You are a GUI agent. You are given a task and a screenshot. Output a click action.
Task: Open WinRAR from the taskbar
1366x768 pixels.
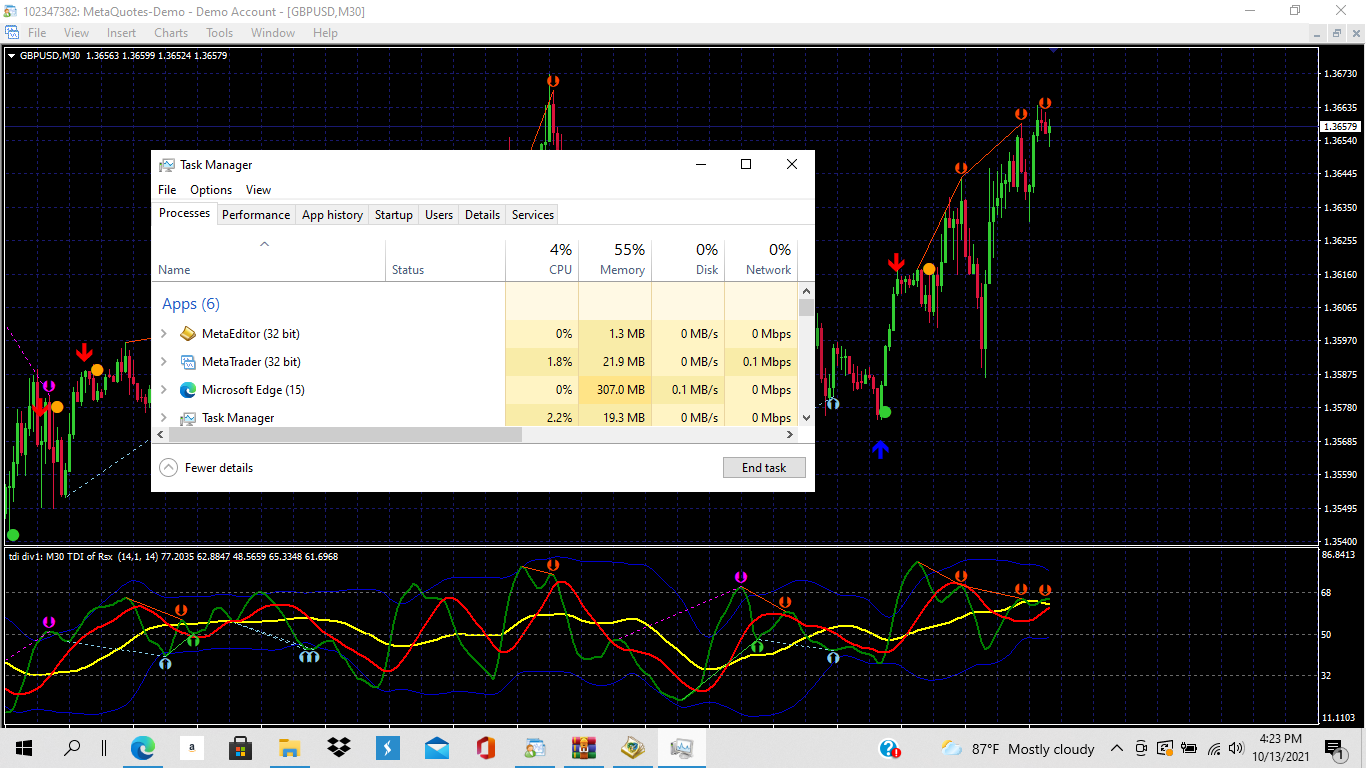pyautogui.click(x=584, y=748)
